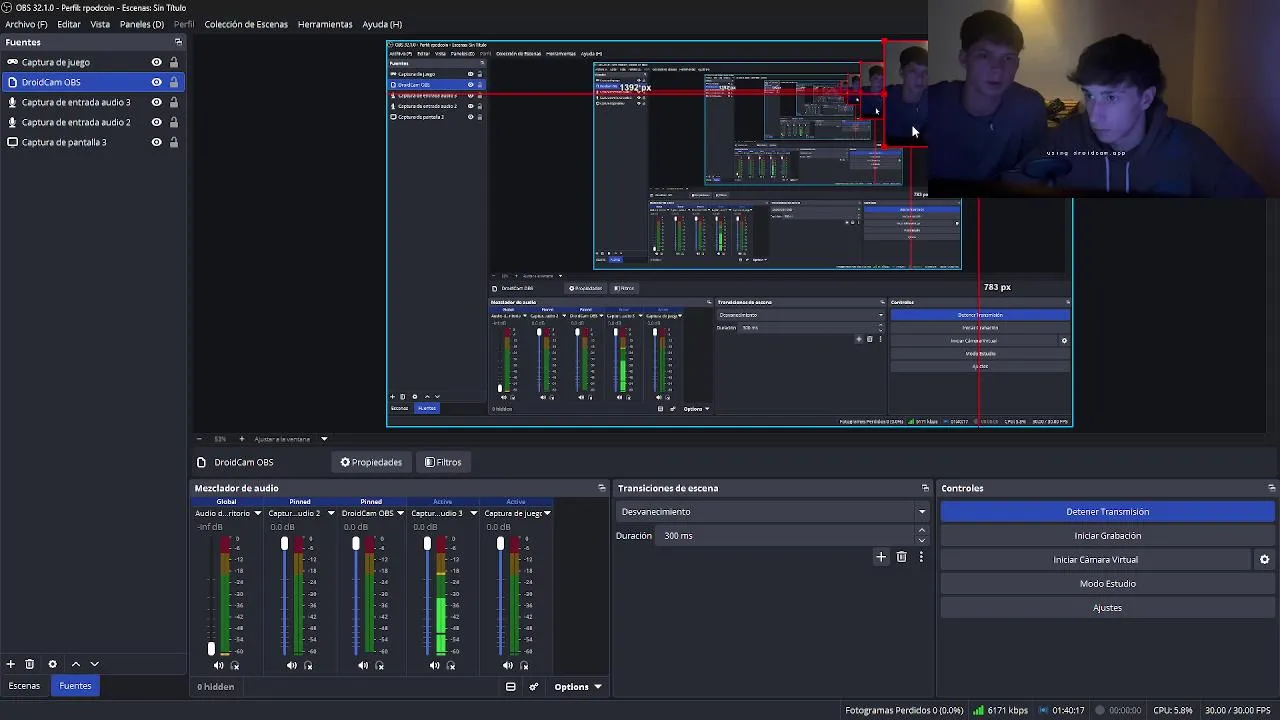Open the mixer Options dropdown
Image resolution: width=1280 pixels, height=720 pixels.
pos(578,687)
